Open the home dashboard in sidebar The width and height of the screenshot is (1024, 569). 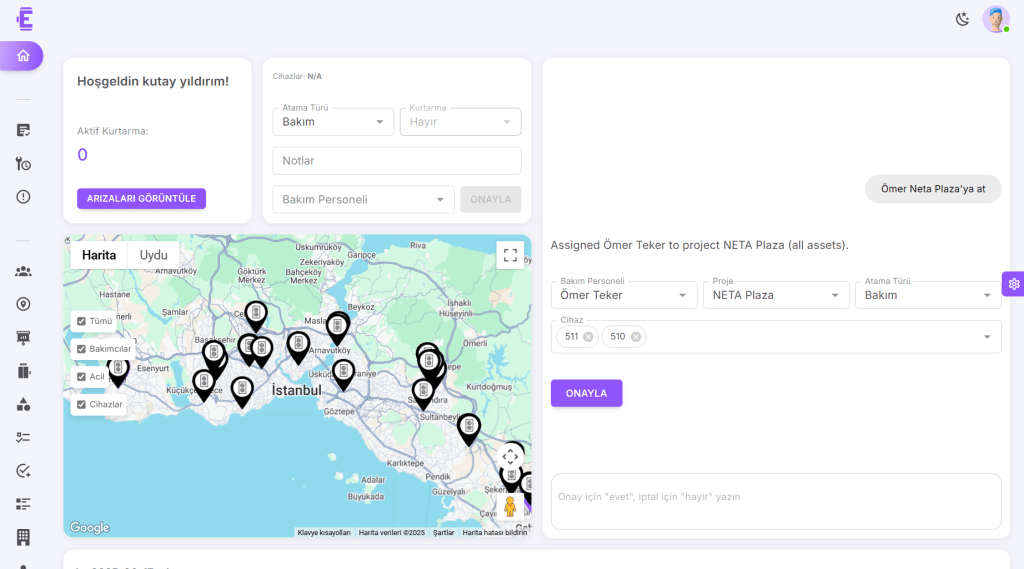click(x=22, y=56)
